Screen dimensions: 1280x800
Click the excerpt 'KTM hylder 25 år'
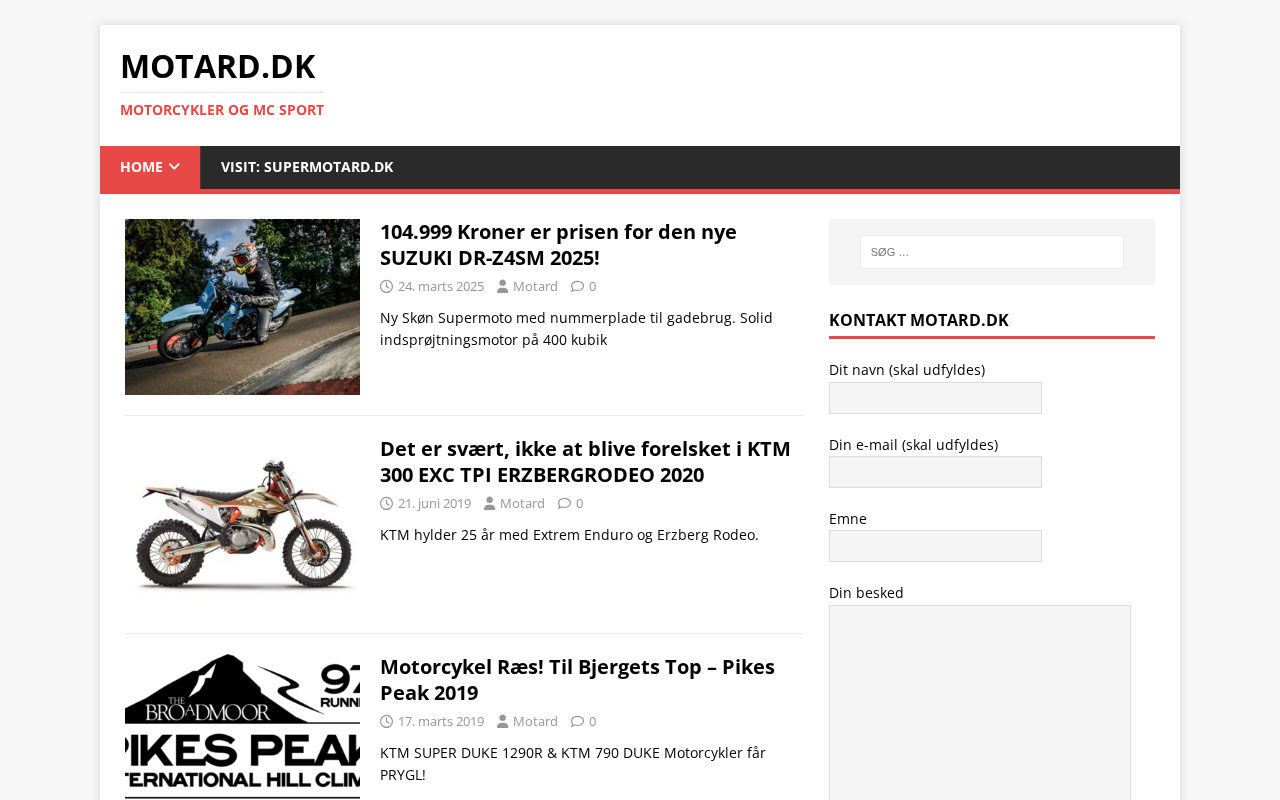(569, 535)
